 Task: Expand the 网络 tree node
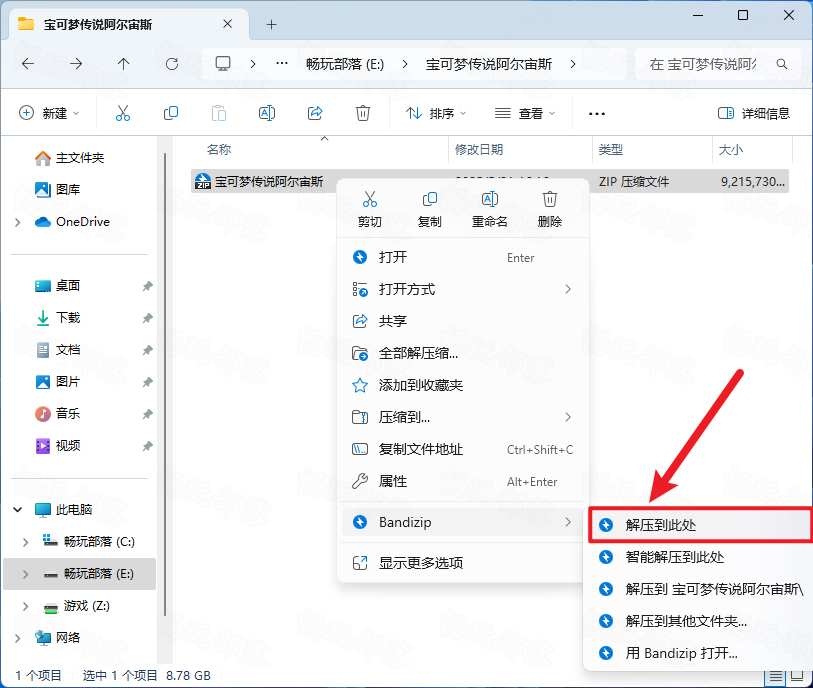(x=18, y=638)
